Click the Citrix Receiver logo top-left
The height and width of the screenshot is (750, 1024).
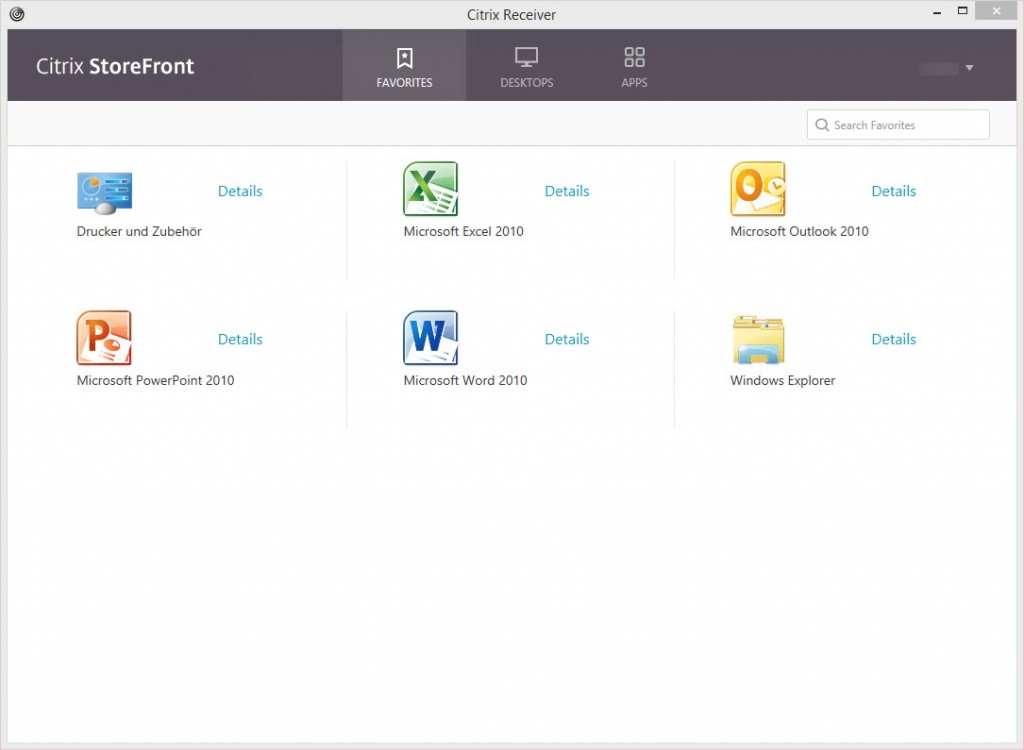[x=17, y=14]
